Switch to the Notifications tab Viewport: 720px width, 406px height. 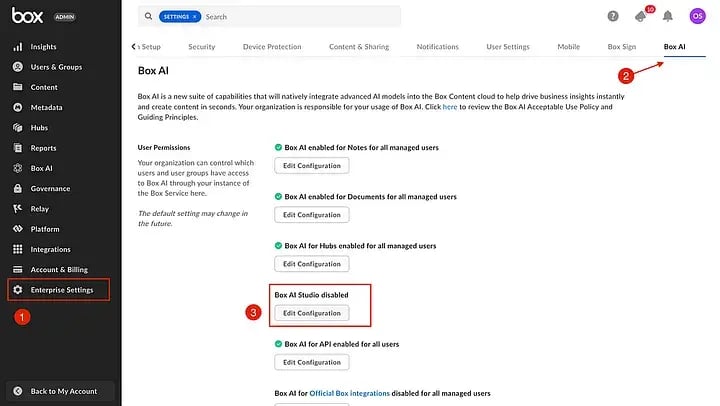(x=438, y=47)
